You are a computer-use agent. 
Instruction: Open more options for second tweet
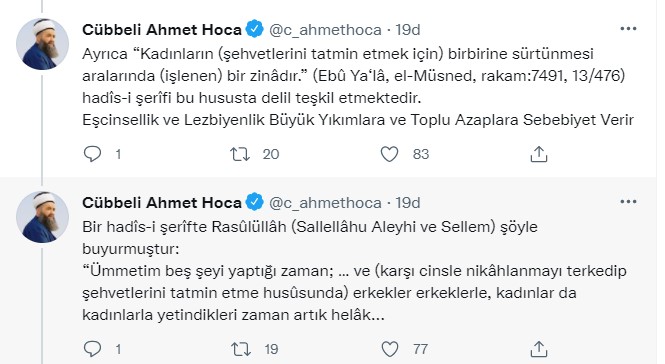coord(628,202)
